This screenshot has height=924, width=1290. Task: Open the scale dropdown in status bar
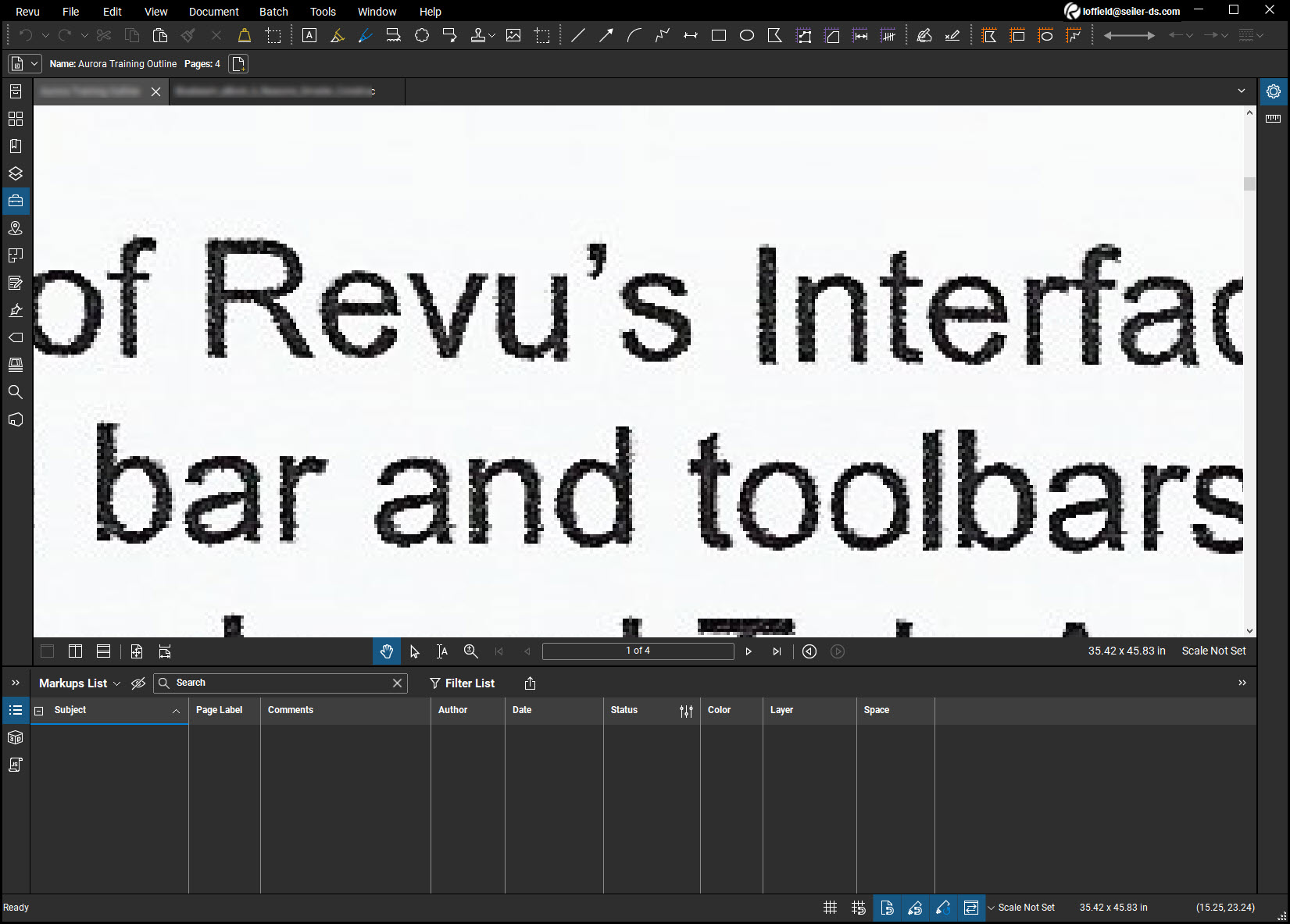point(992,908)
